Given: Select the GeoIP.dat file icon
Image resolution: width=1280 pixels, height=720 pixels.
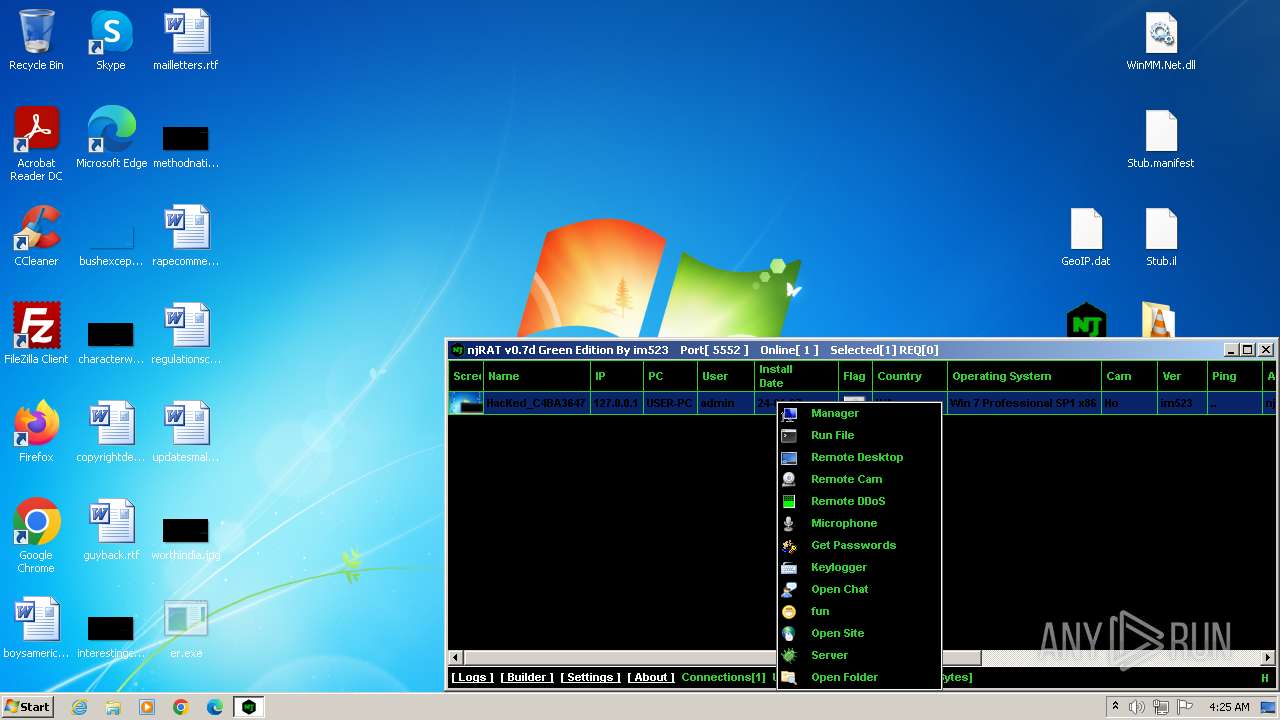Looking at the screenshot, I should pyautogui.click(x=1086, y=237).
